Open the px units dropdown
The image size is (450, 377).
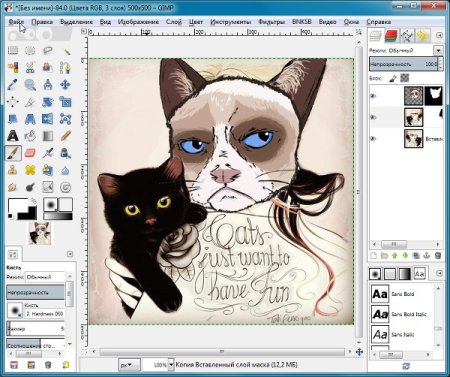tap(129, 365)
